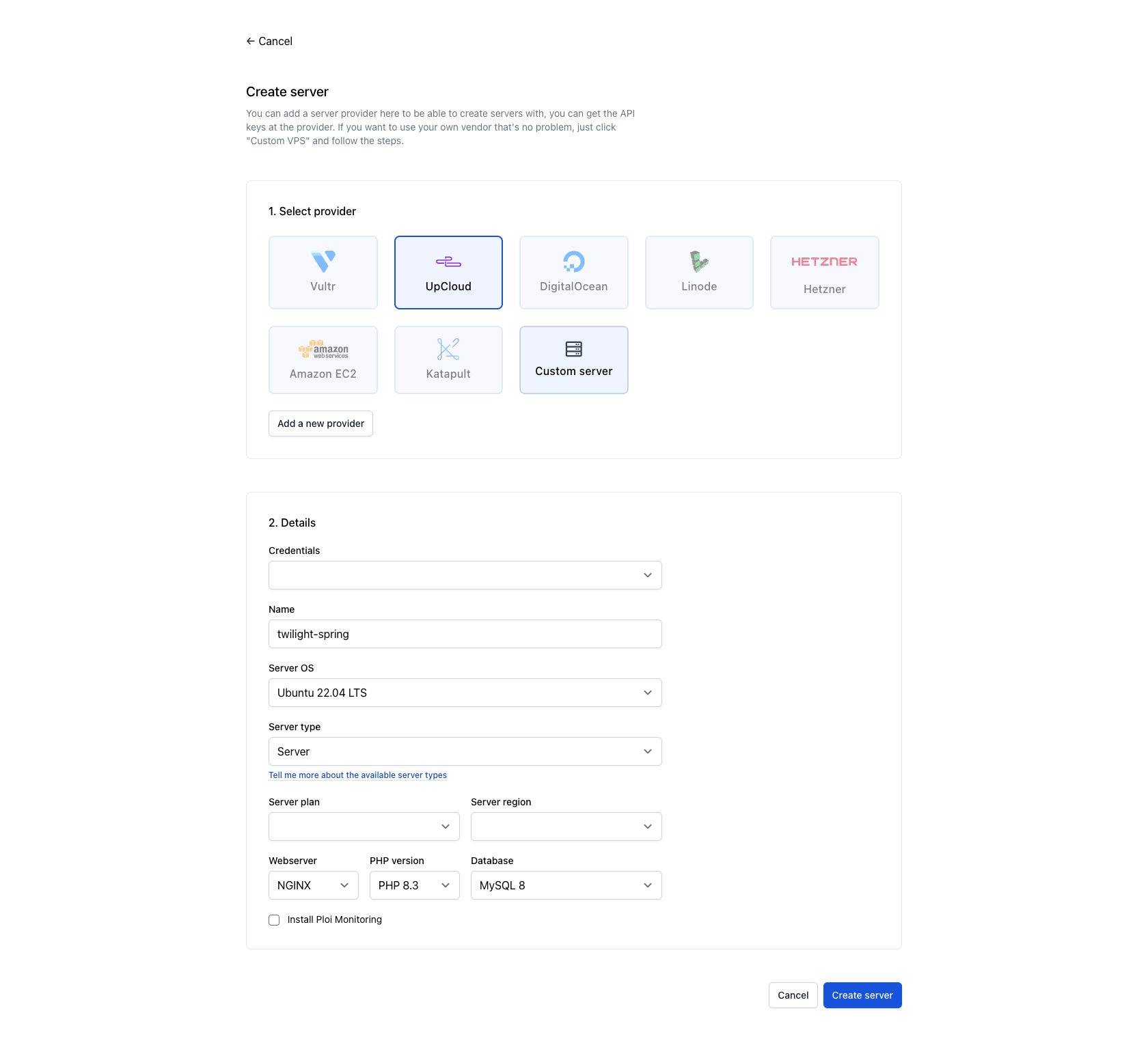The width and height of the screenshot is (1148, 1041).
Task: Change the Server OS selection
Action: (465, 692)
